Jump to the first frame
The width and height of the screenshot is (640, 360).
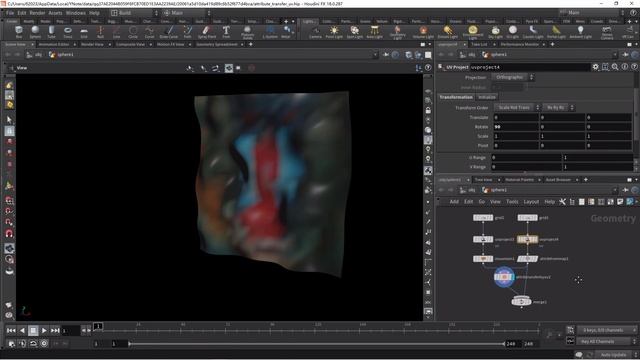pyautogui.click(x=11, y=330)
